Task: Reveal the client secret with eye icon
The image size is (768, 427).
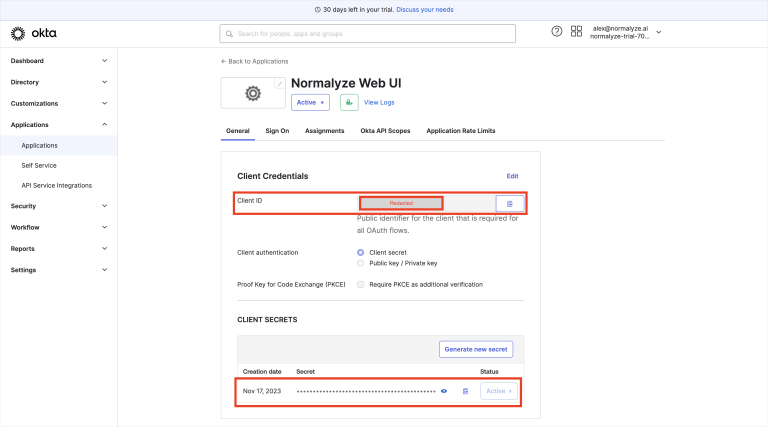Action: (x=444, y=391)
